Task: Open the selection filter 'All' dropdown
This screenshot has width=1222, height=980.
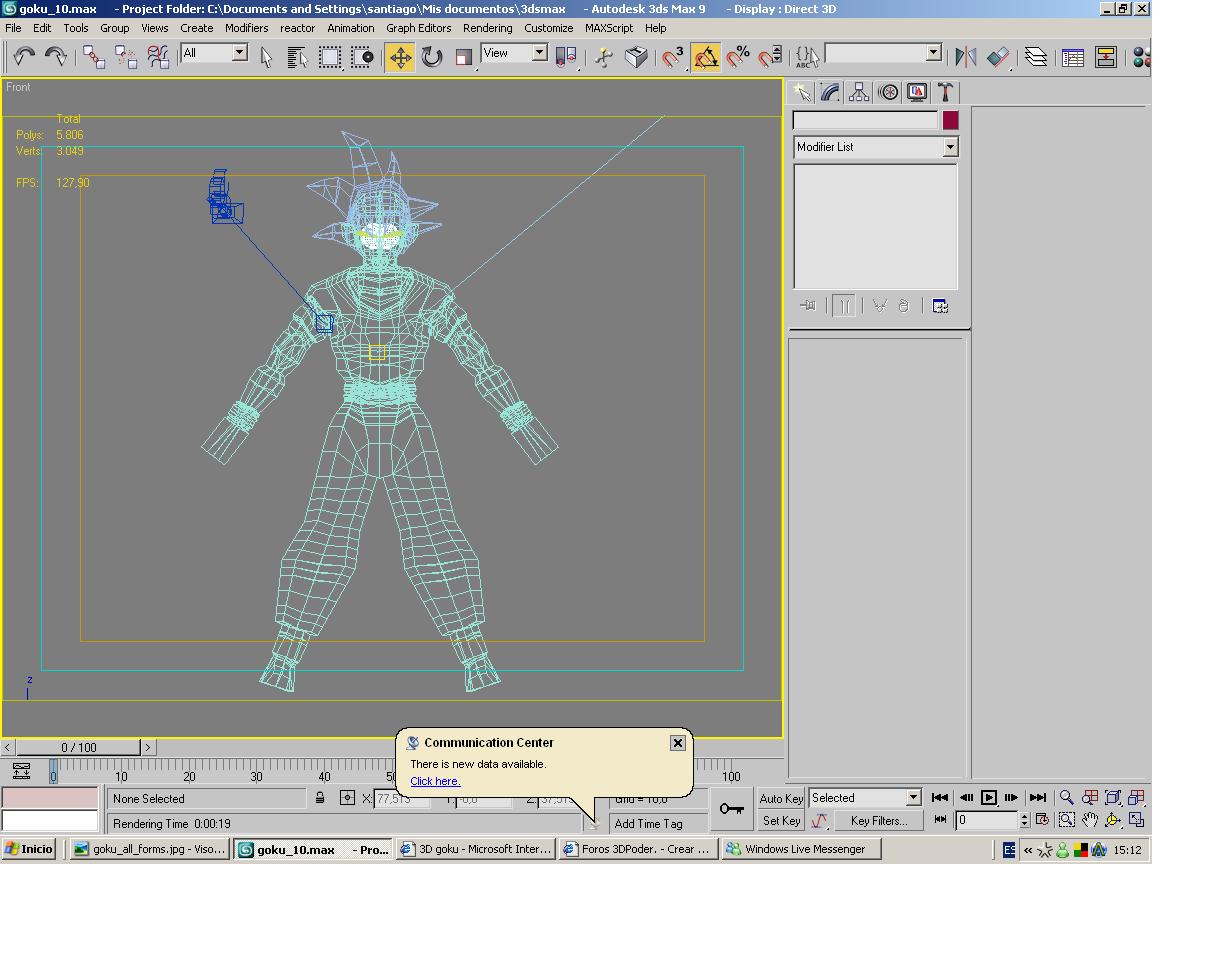Action: coord(240,53)
